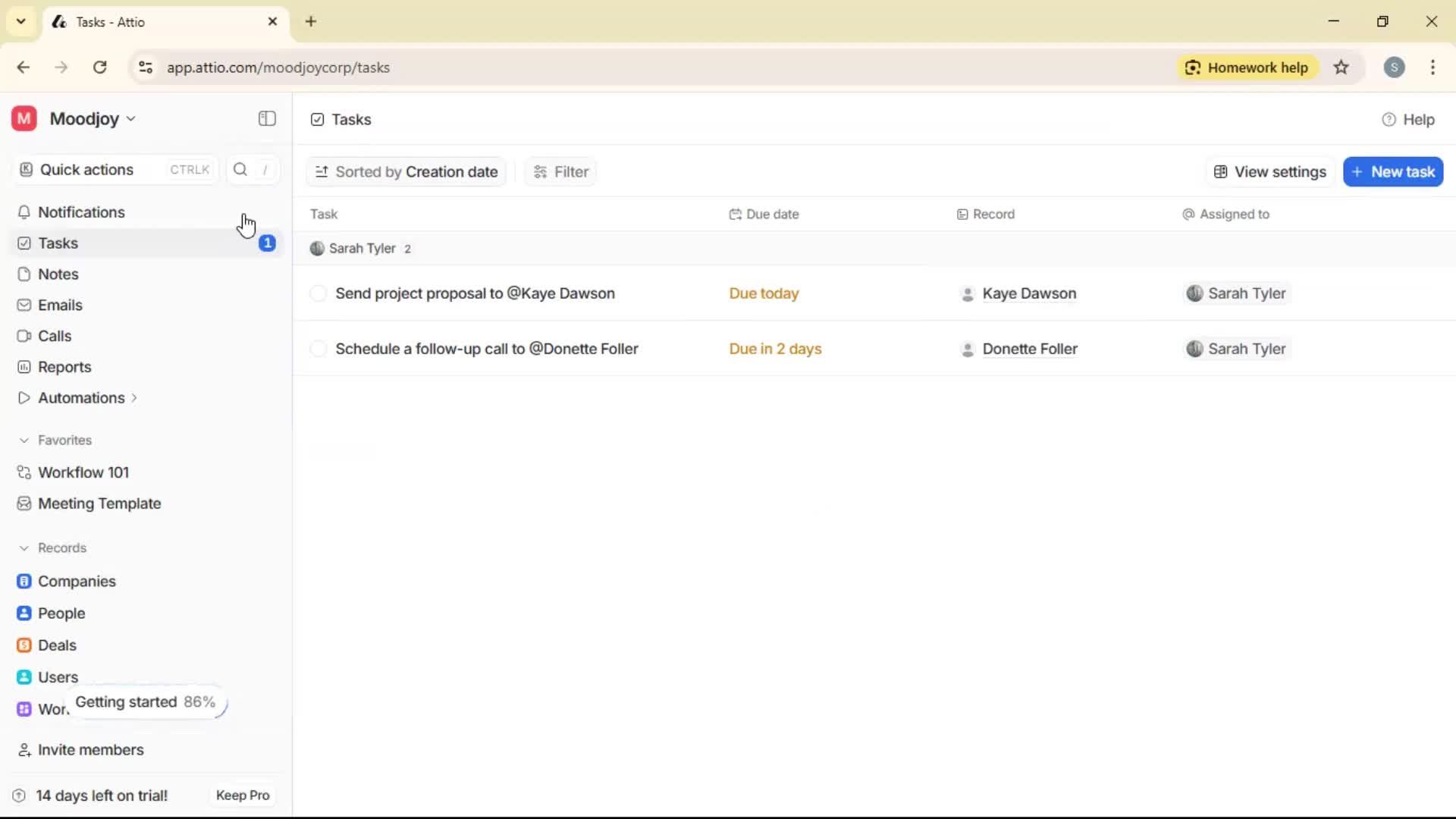Check off the Send project proposal task
This screenshot has height=819, width=1456.
click(318, 293)
